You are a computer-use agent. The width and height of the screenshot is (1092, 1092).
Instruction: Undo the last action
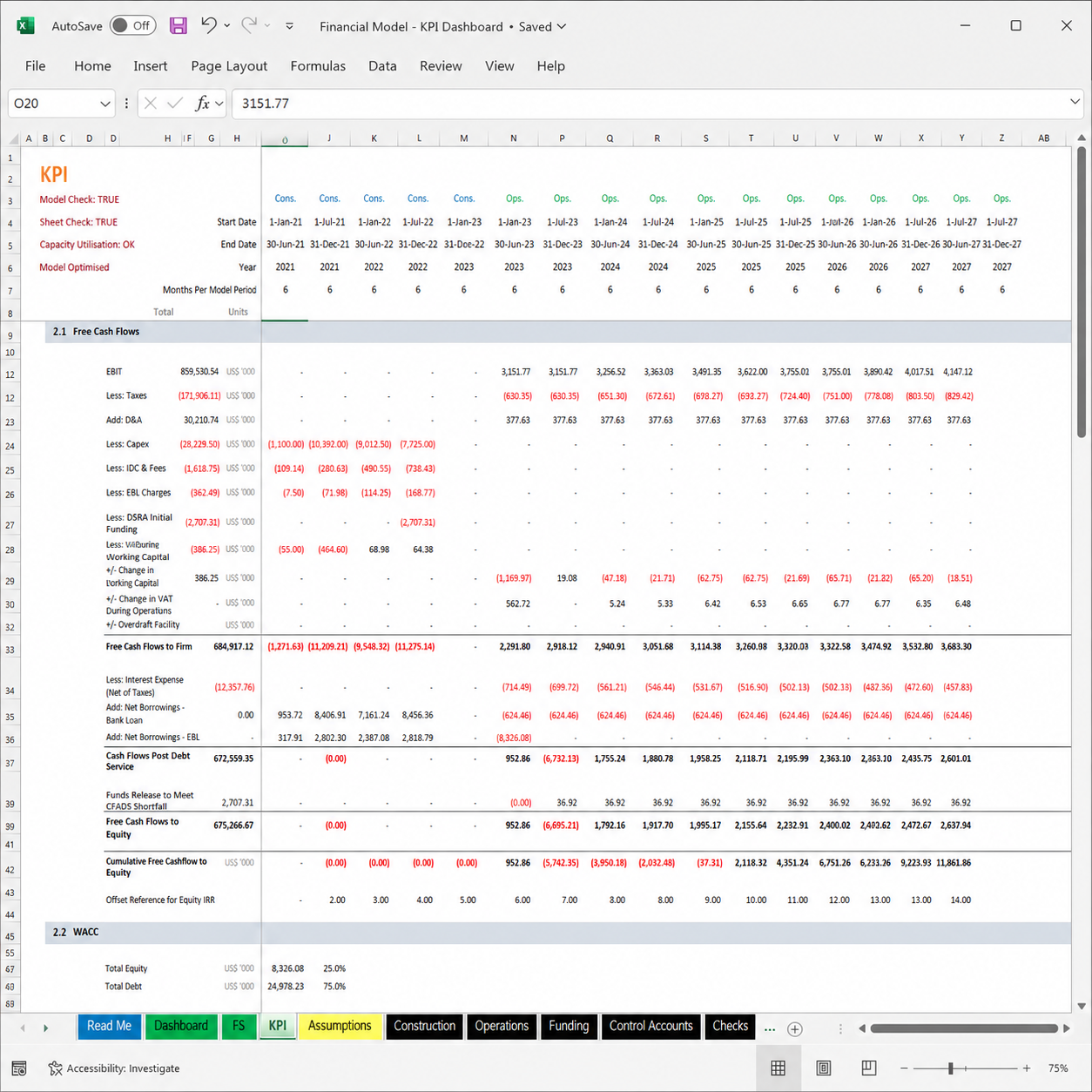[208, 25]
